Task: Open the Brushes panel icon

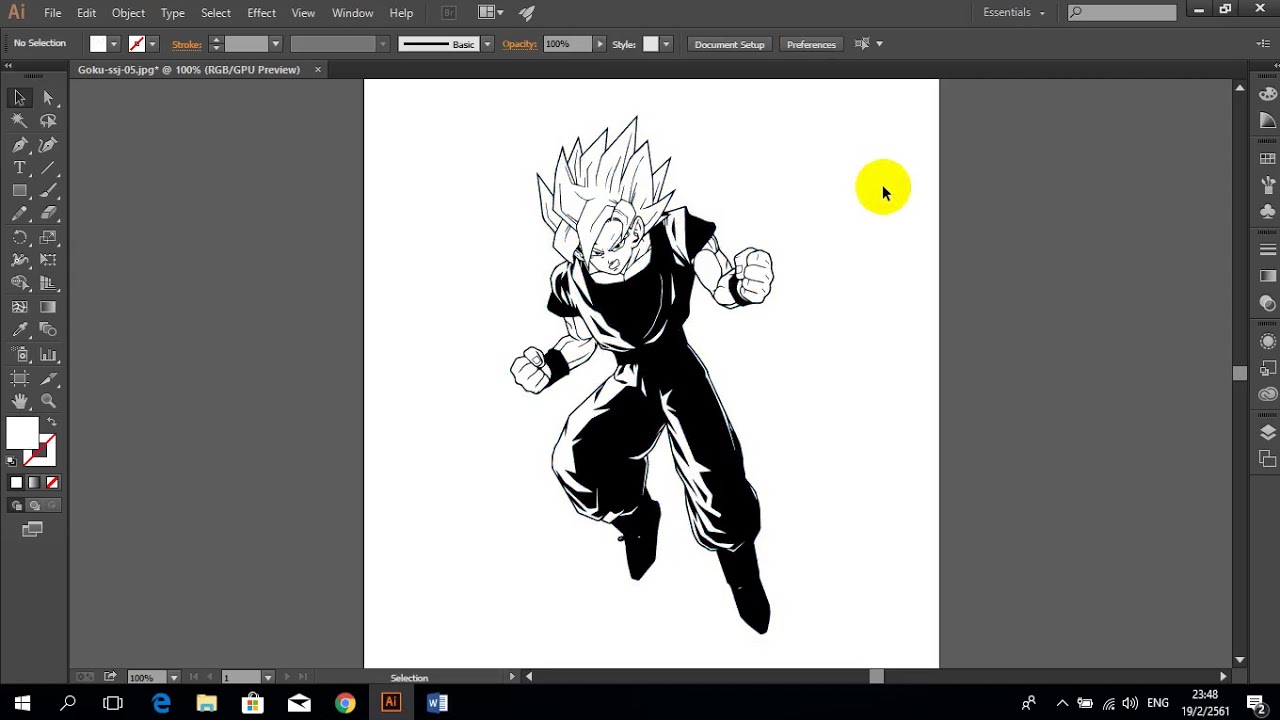Action: tap(1268, 186)
